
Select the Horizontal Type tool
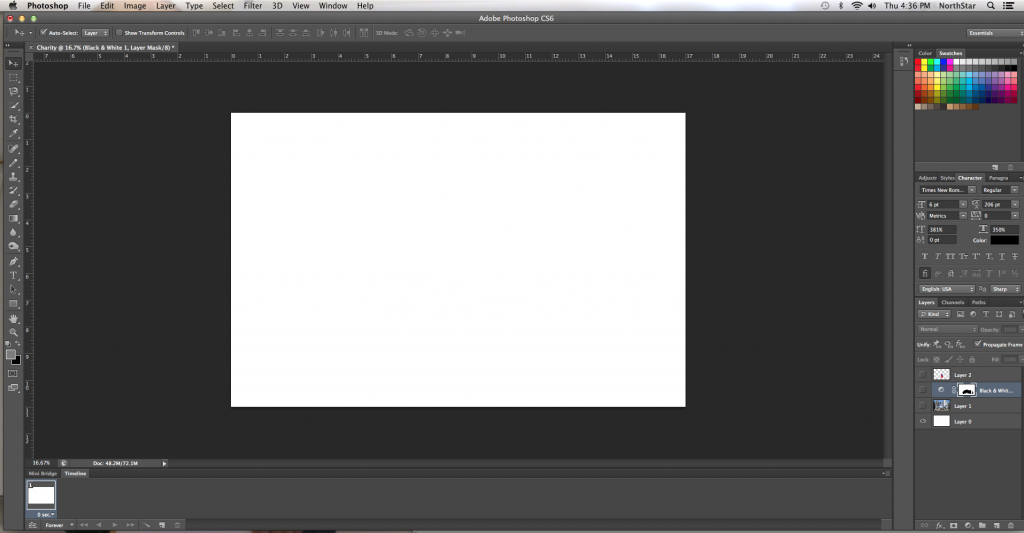click(13, 276)
